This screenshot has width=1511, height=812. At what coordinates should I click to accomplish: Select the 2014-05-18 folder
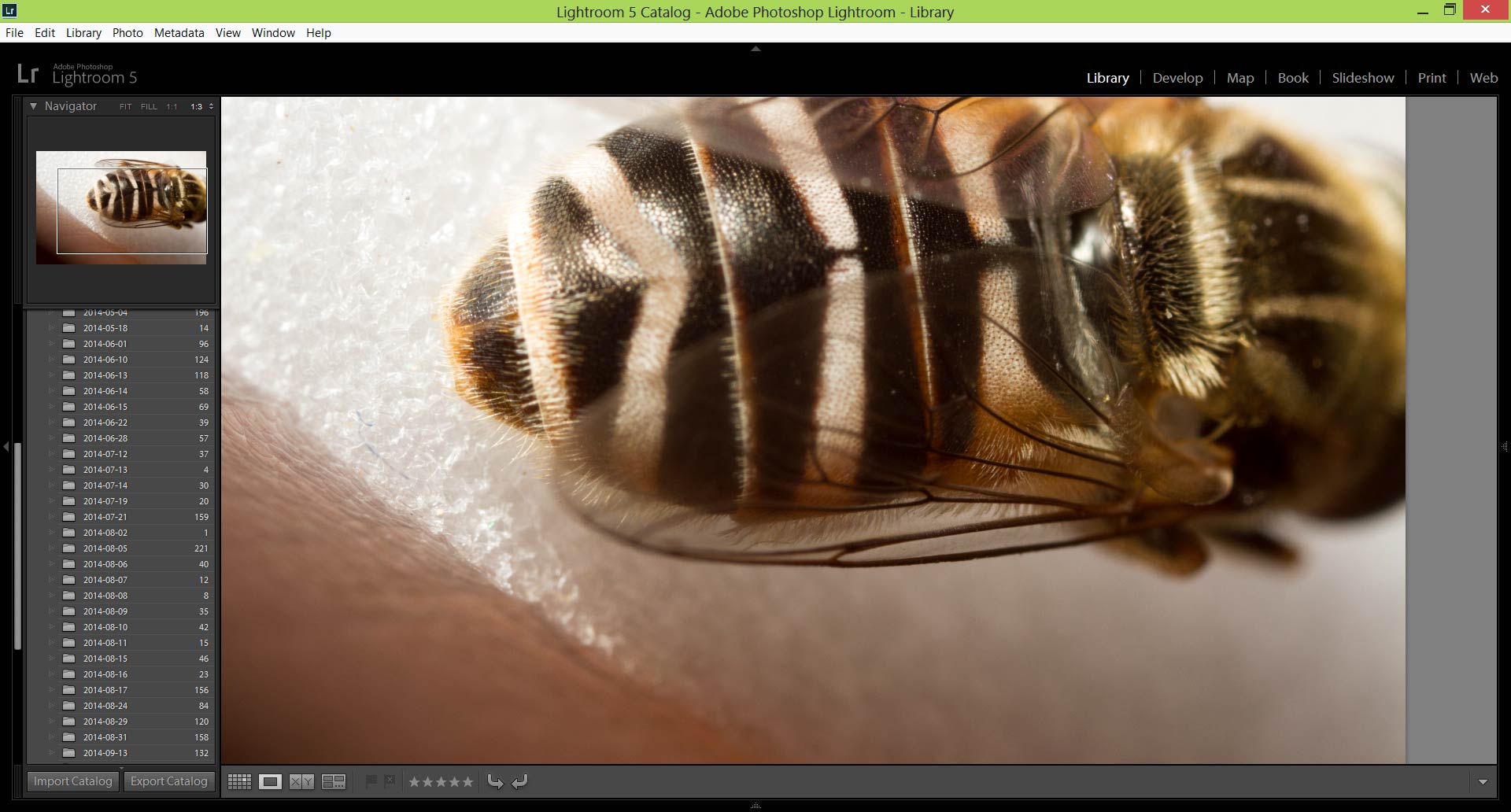120,328
